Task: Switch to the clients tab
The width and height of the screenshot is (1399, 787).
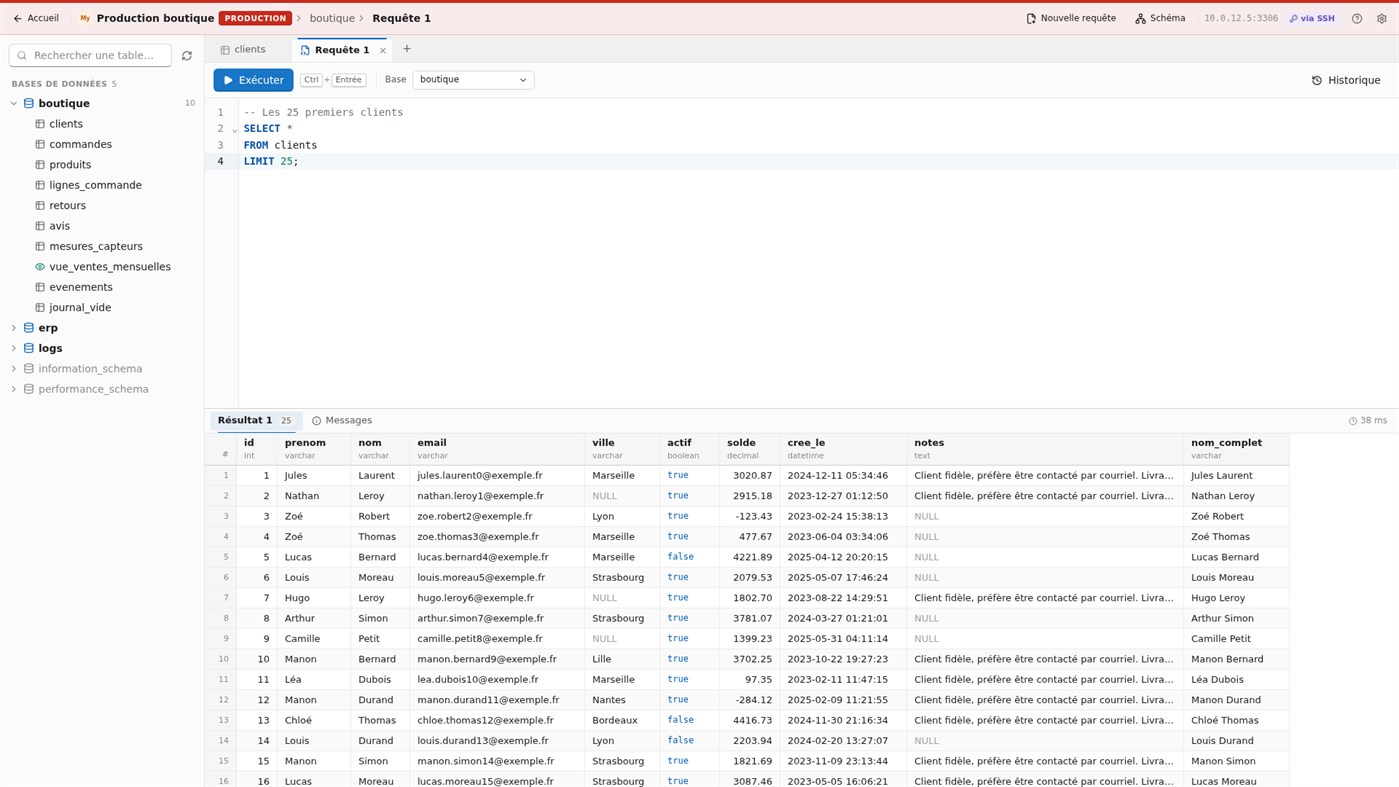Action: pyautogui.click(x=243, y=50)
